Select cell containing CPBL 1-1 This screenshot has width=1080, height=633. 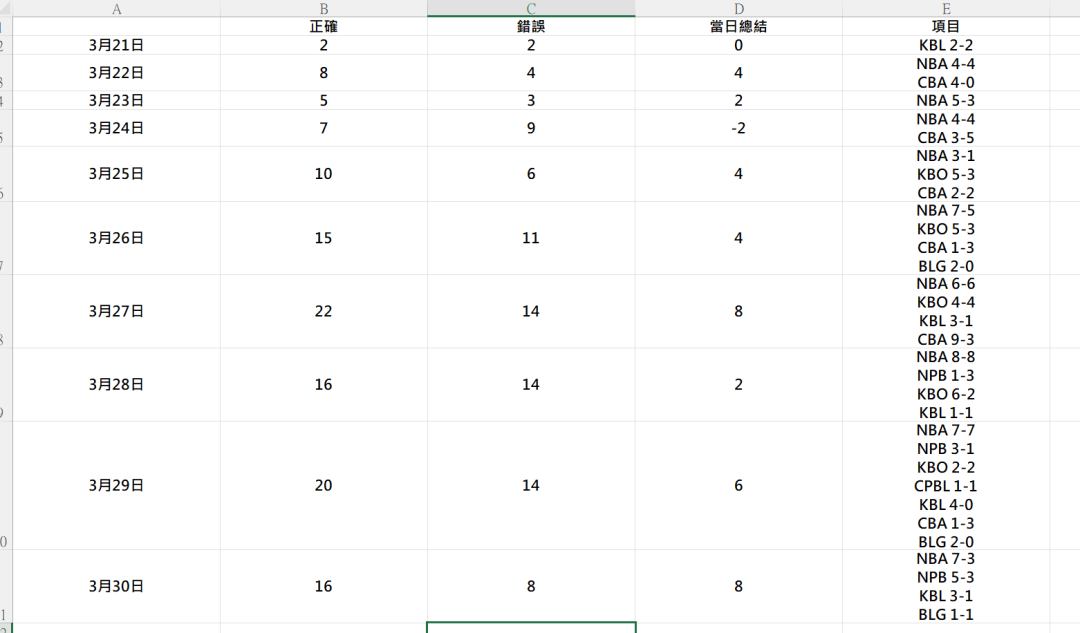click(946, 486)
